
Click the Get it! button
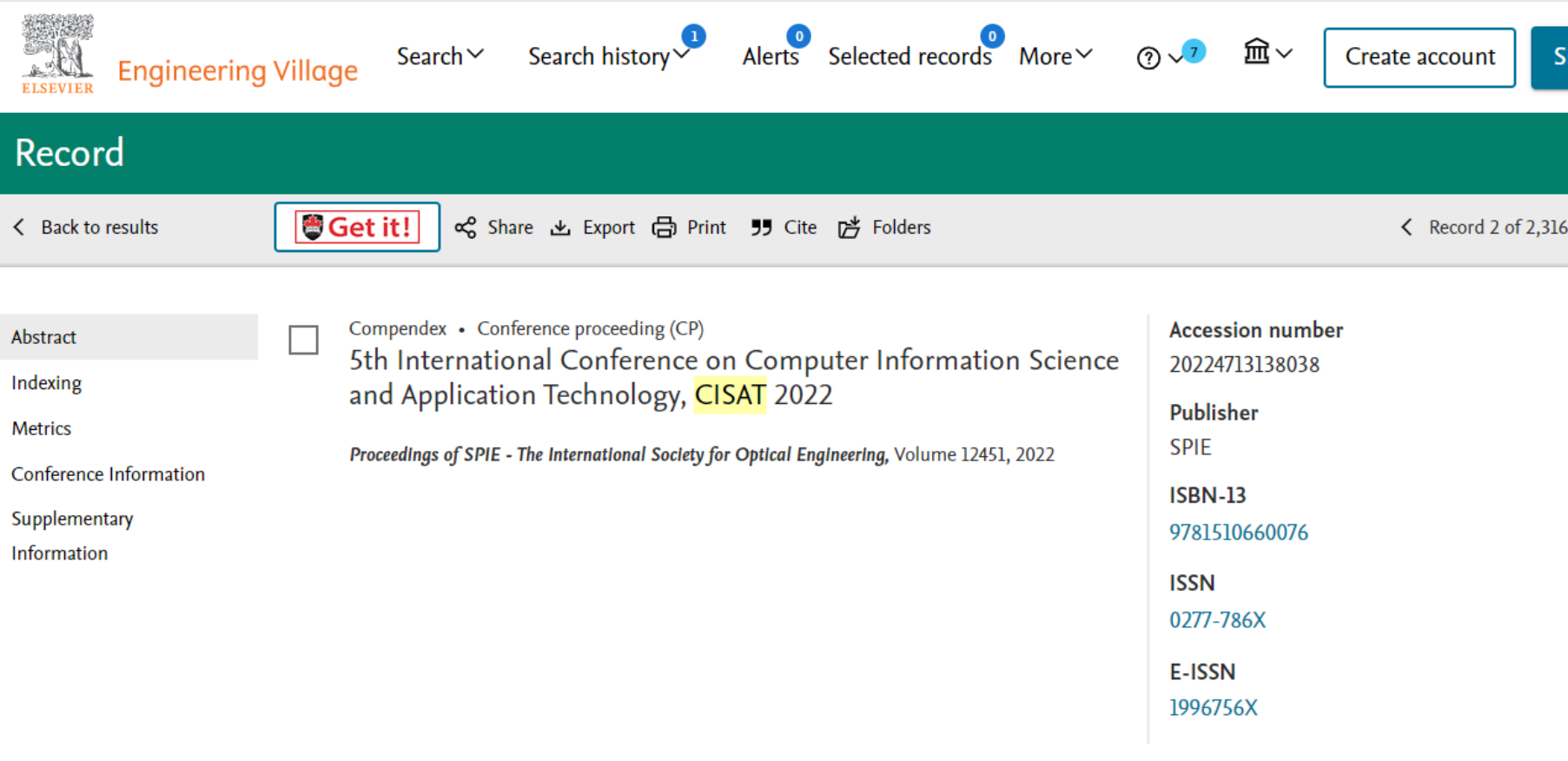point(357,228)
